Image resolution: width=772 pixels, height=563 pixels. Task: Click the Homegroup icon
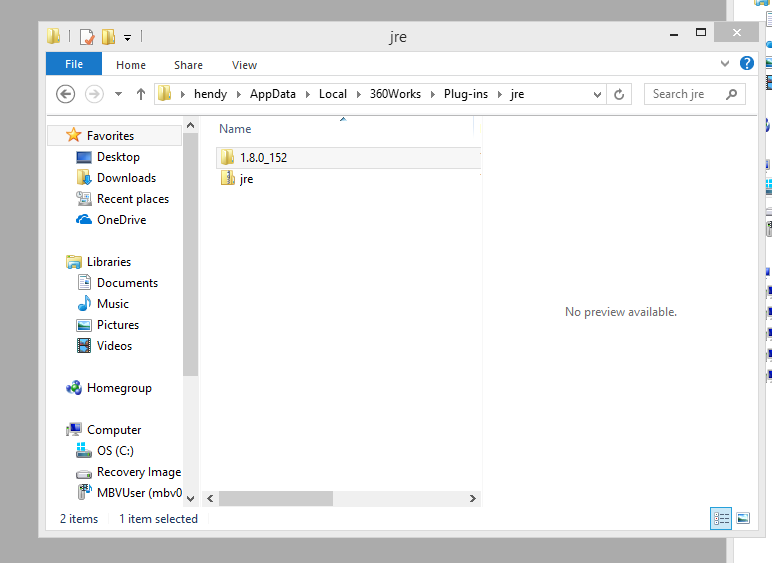[x=74, y=388]
